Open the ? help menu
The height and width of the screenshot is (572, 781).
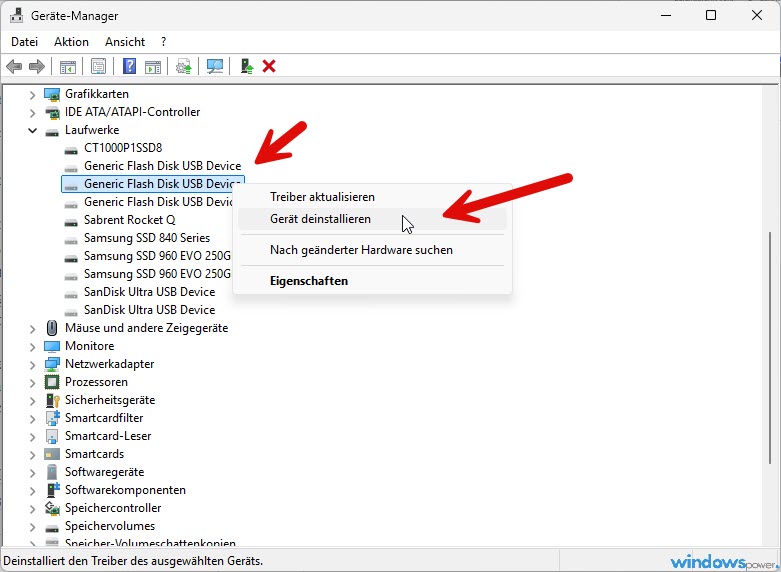(163, 42)
